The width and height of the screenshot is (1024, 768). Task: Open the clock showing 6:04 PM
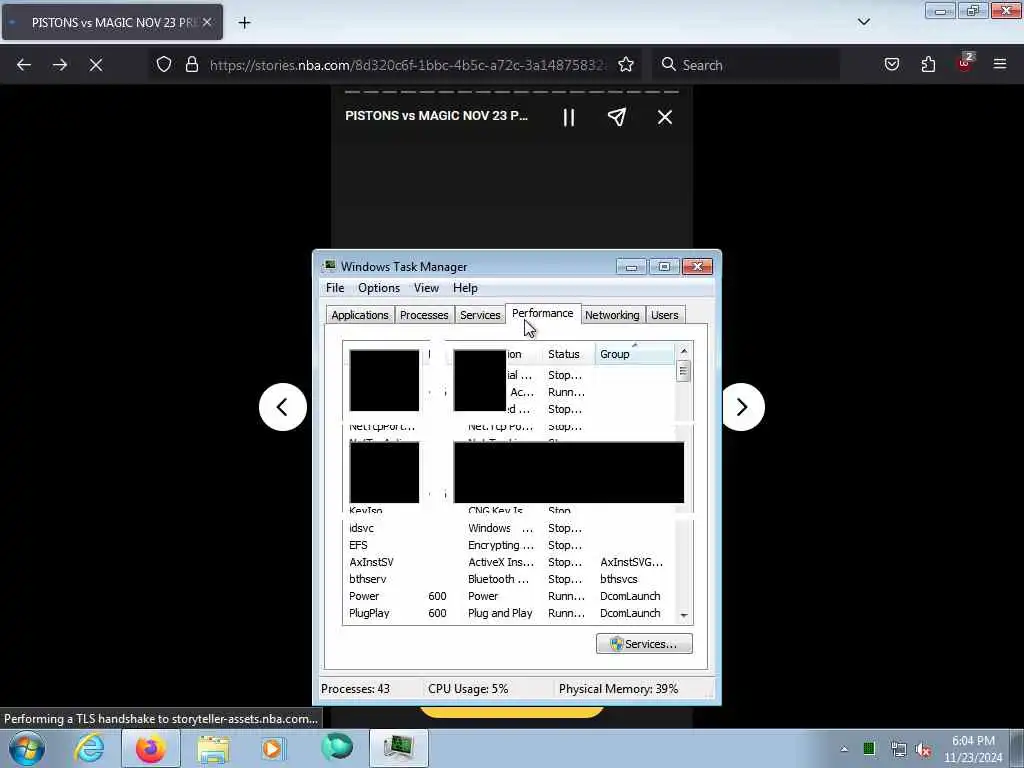tap(973, 748)
